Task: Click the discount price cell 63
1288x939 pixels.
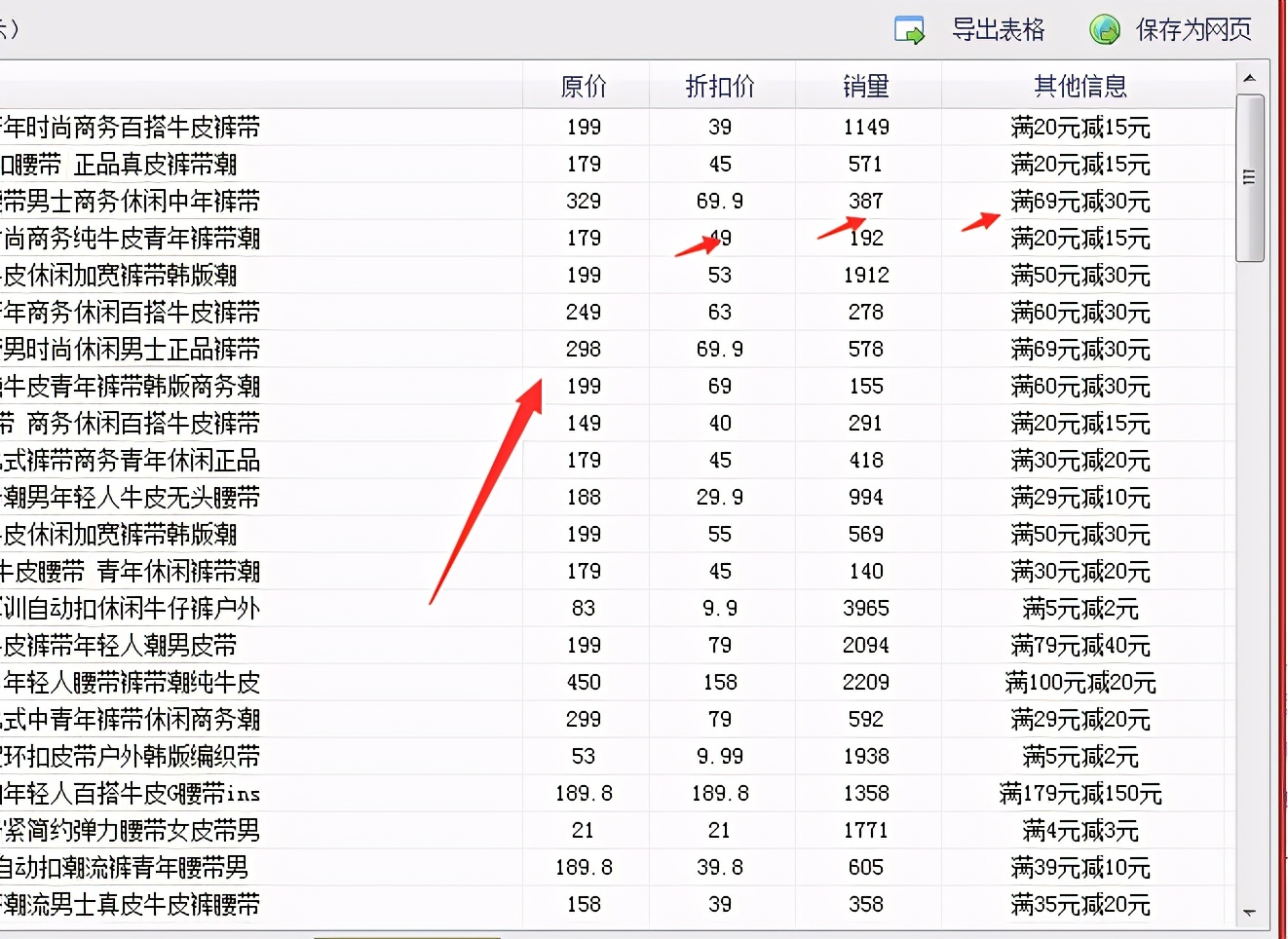Action: (721, 313)
